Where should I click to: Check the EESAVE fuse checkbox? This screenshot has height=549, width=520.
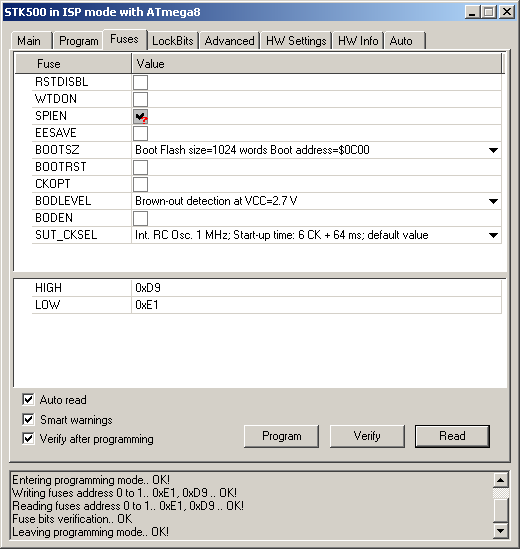coord(140,133)
